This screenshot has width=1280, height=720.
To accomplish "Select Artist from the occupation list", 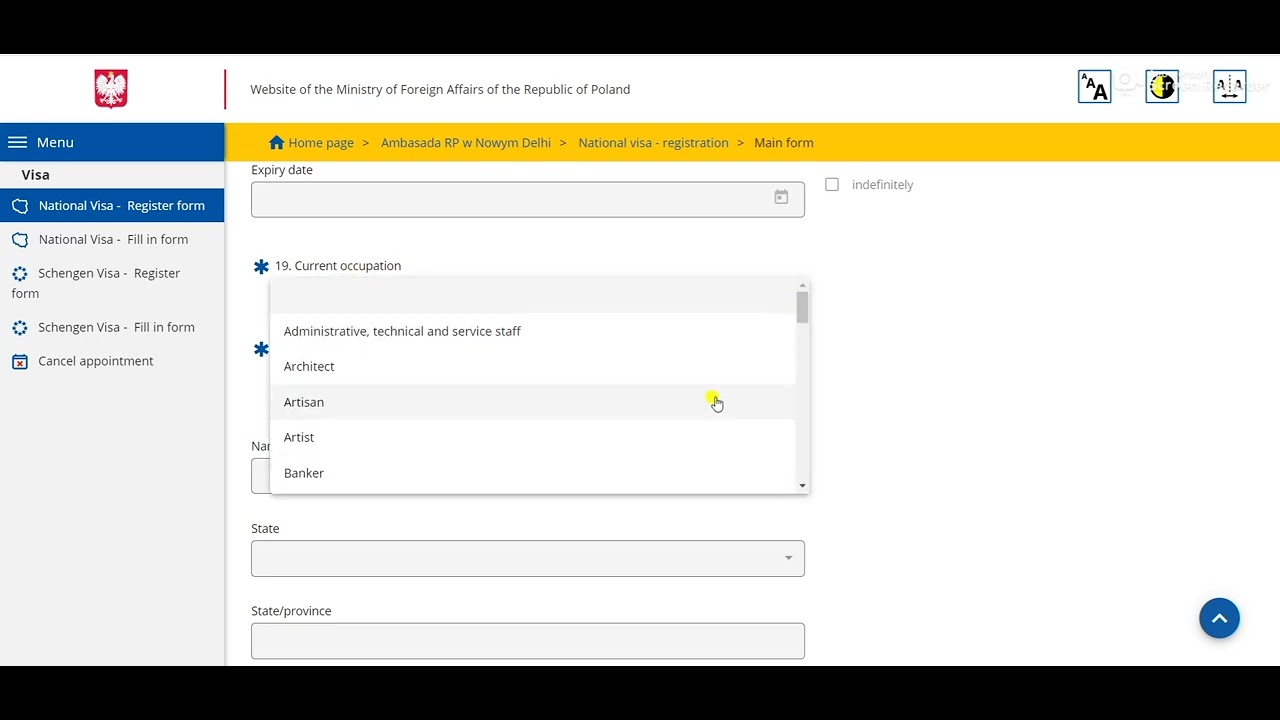I will tap(299, 438).
